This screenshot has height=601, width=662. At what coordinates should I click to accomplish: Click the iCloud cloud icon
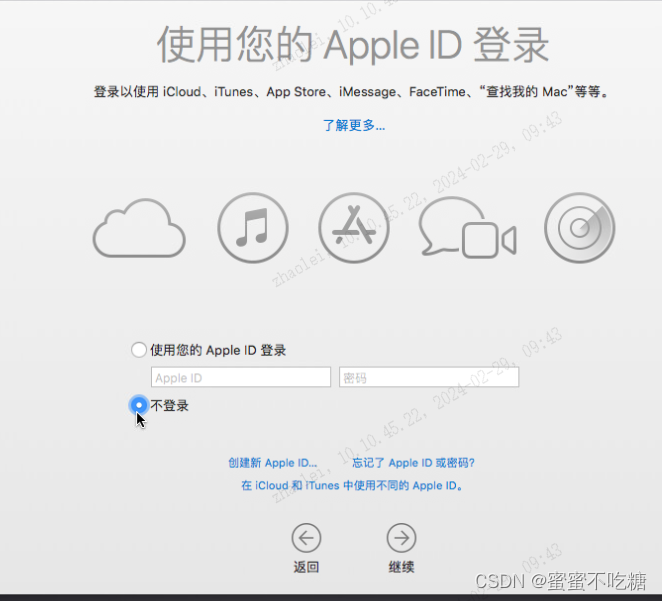tap(139, 228)
